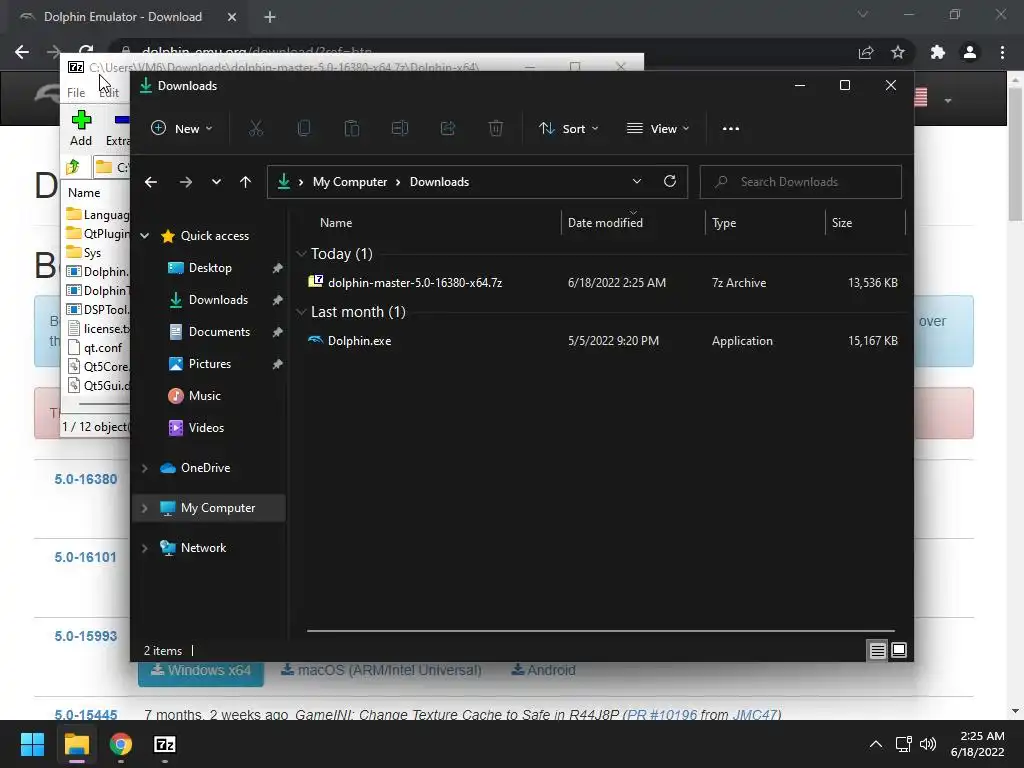Open Chrome extensions puzzle icon

938,52
